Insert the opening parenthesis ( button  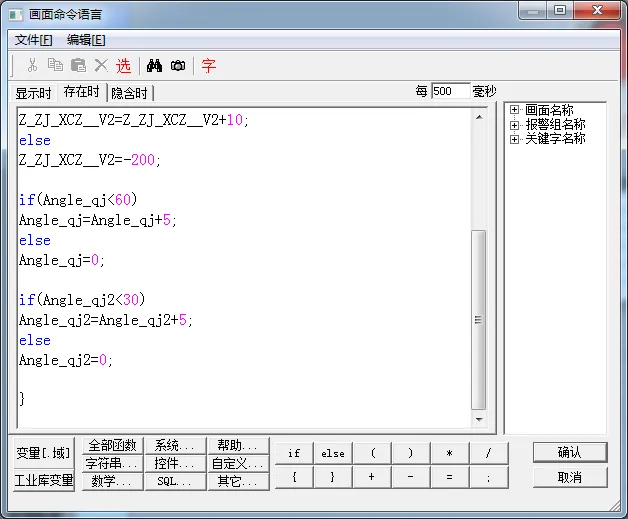pos(372,453)
